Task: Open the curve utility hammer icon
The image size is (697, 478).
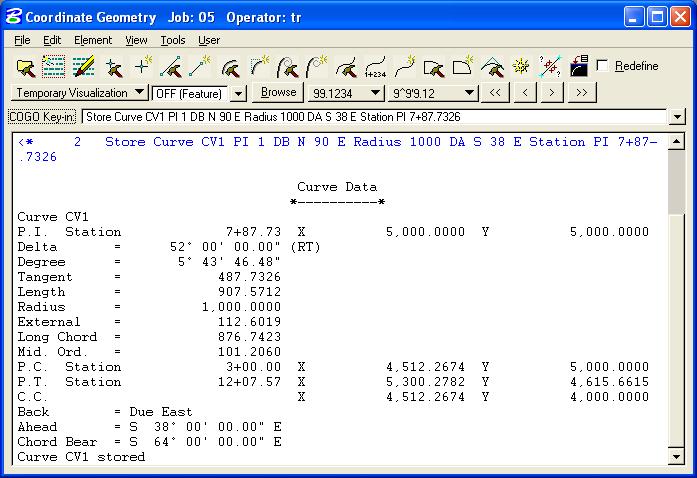Action: coord(230,68)
